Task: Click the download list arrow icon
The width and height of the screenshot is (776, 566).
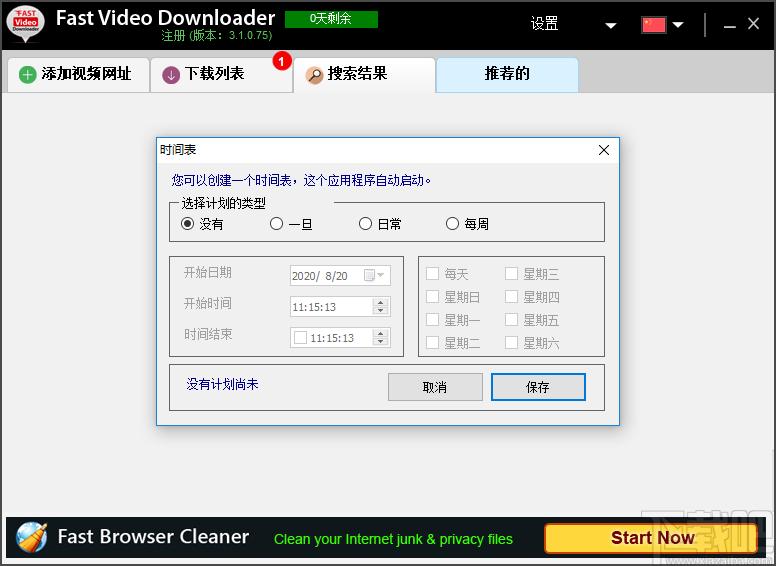Action: [171, 75]
